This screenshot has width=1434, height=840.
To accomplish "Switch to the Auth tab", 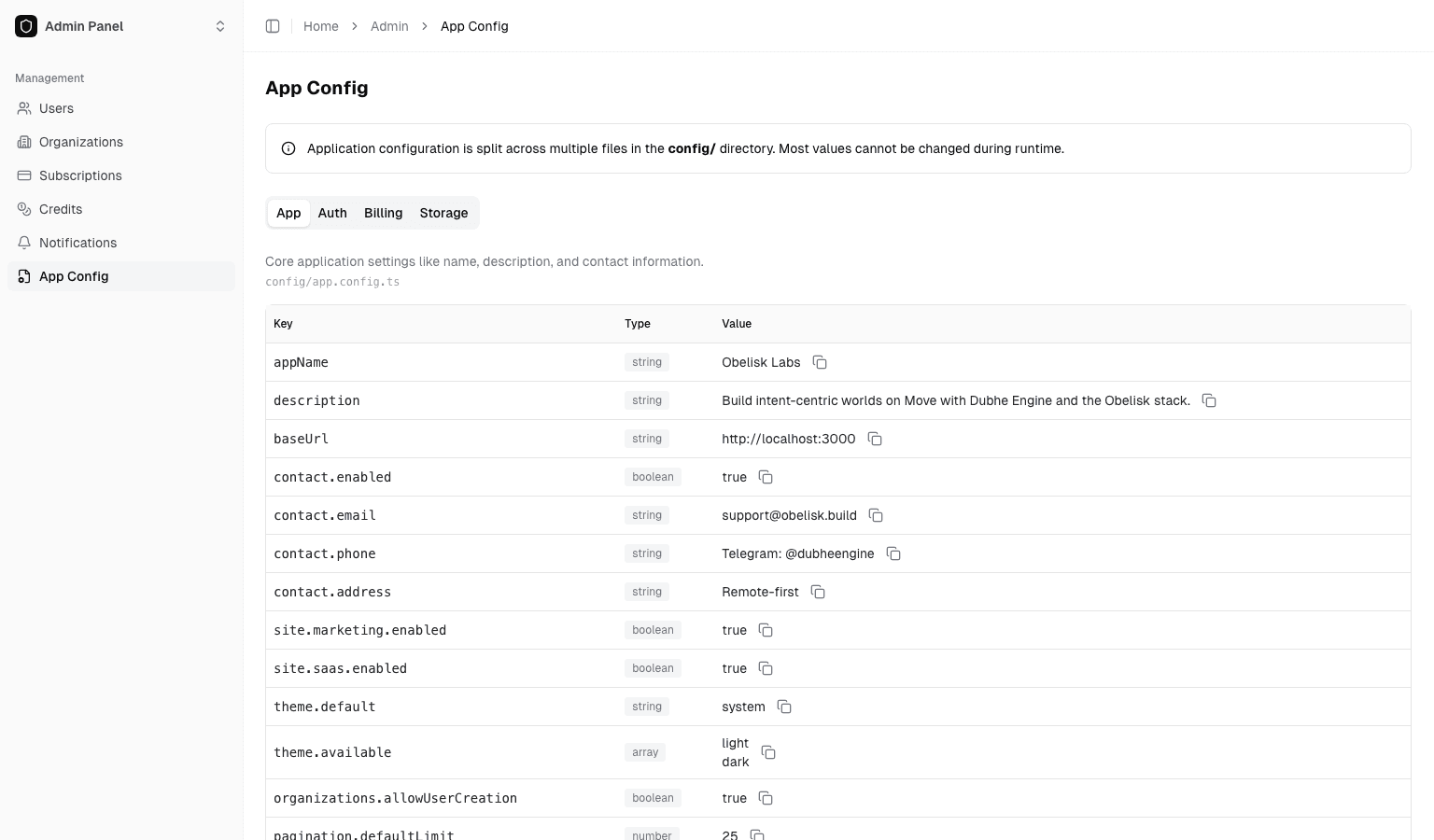I will tap(332, 213).
